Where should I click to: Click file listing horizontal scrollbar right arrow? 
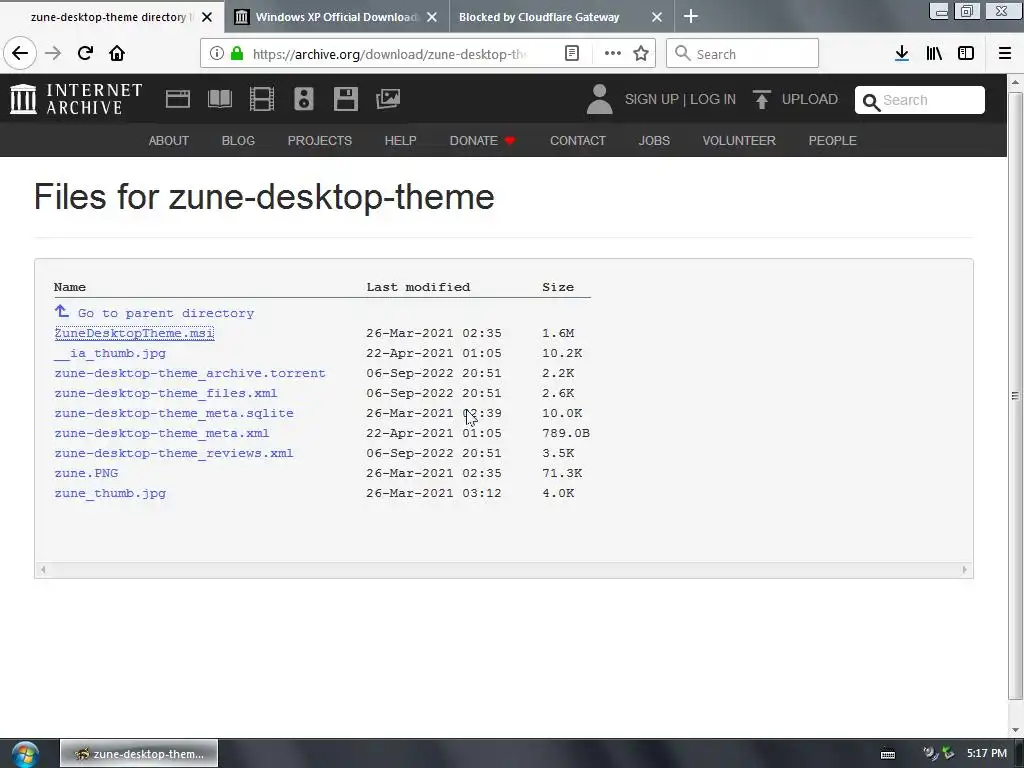pyautogui.click(x=965, y=569)
